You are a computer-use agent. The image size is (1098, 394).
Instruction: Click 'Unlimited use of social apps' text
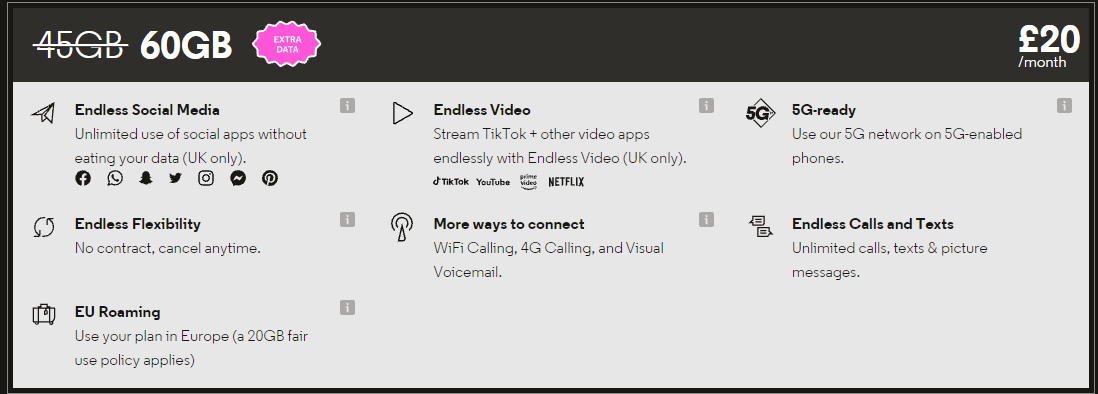click(x=190, y=146)
